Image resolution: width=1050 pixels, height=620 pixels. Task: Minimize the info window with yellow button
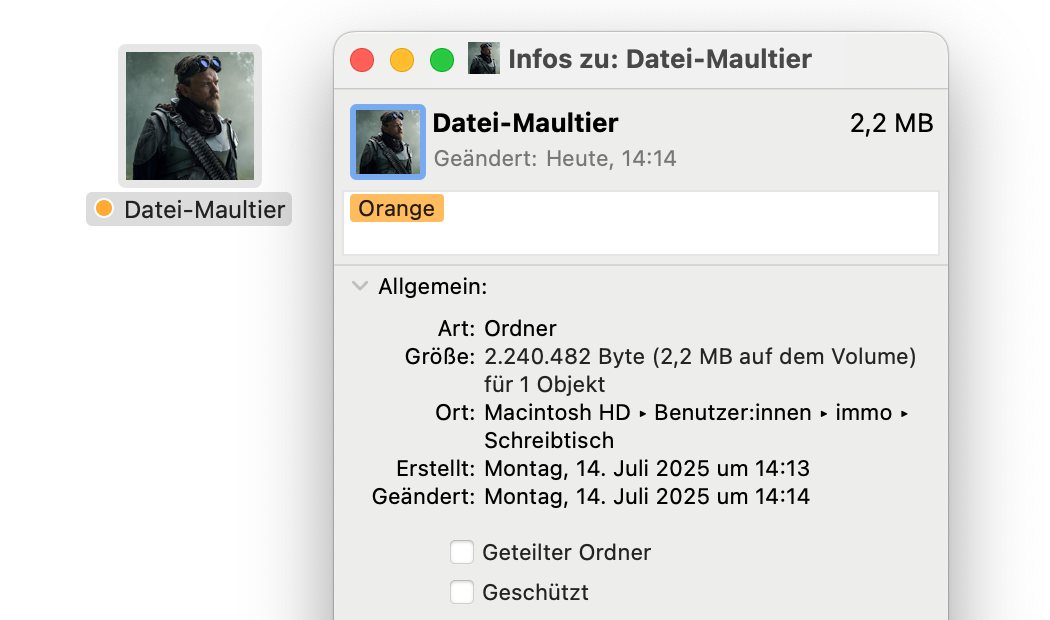[402, 60]
